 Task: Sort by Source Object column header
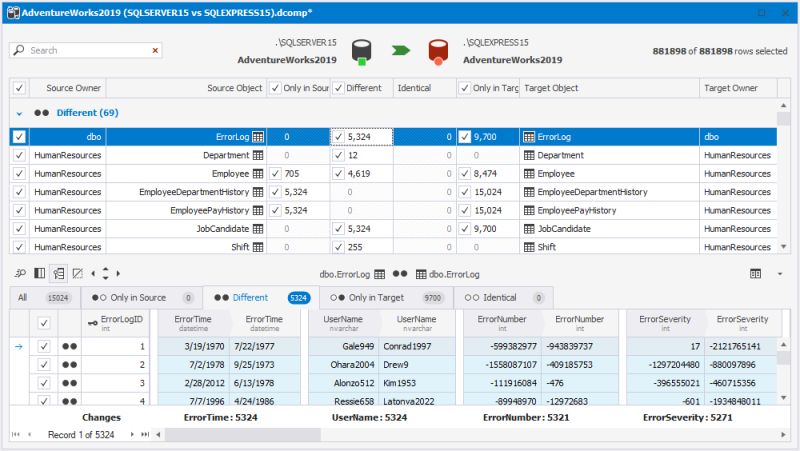(x=186, y=88)
